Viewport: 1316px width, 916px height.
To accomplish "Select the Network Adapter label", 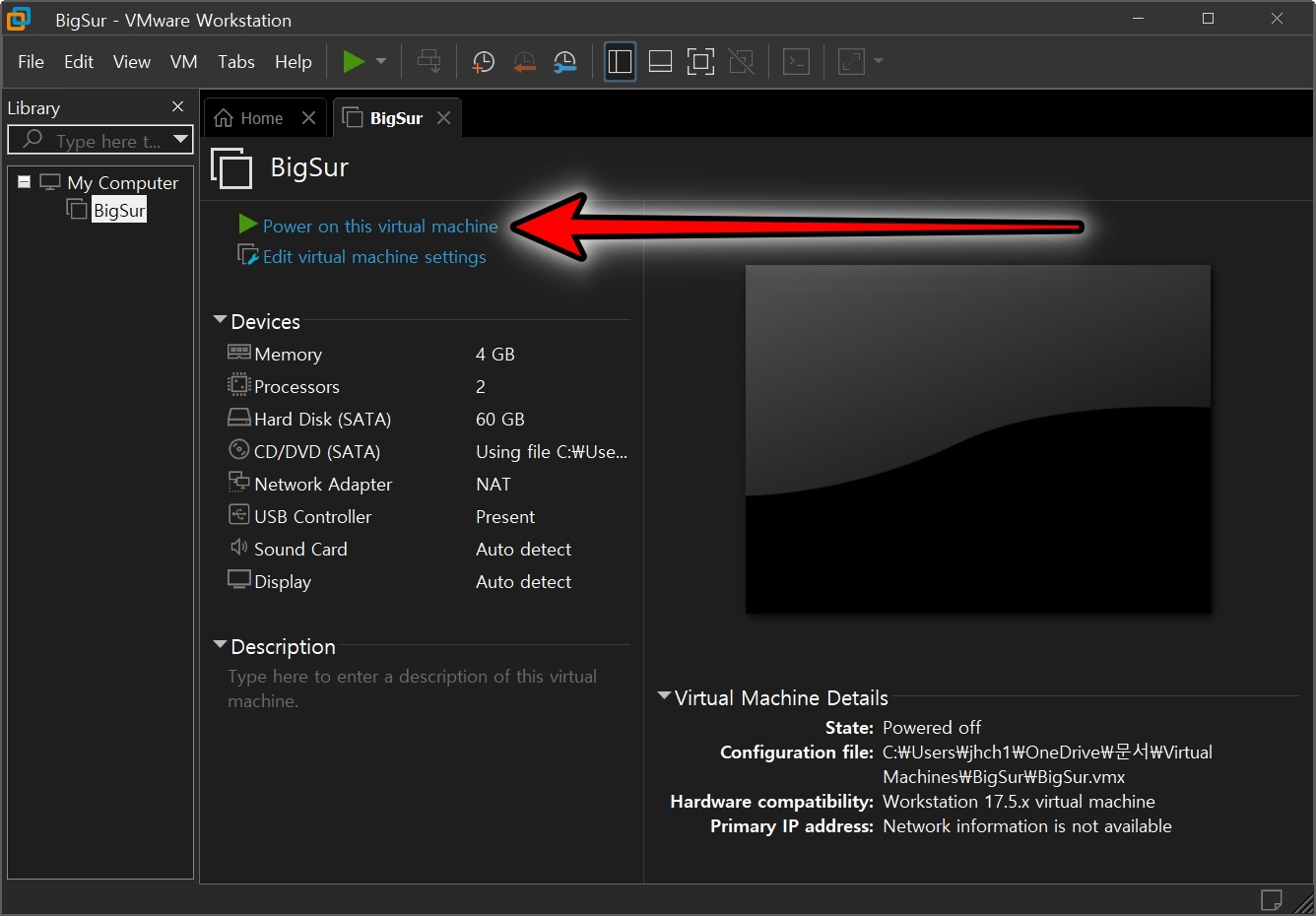I will 323,485.
